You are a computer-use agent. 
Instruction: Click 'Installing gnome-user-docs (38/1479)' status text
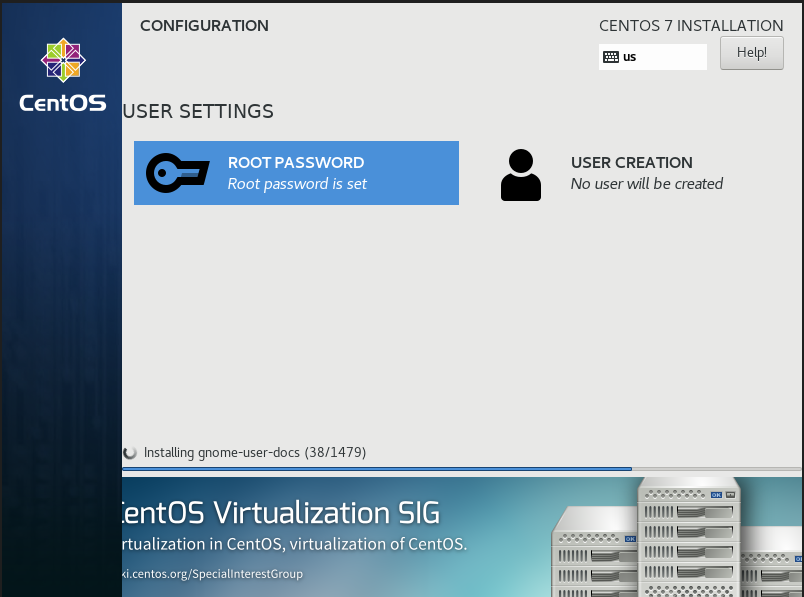pyautogui.click(x=255, y=452)
